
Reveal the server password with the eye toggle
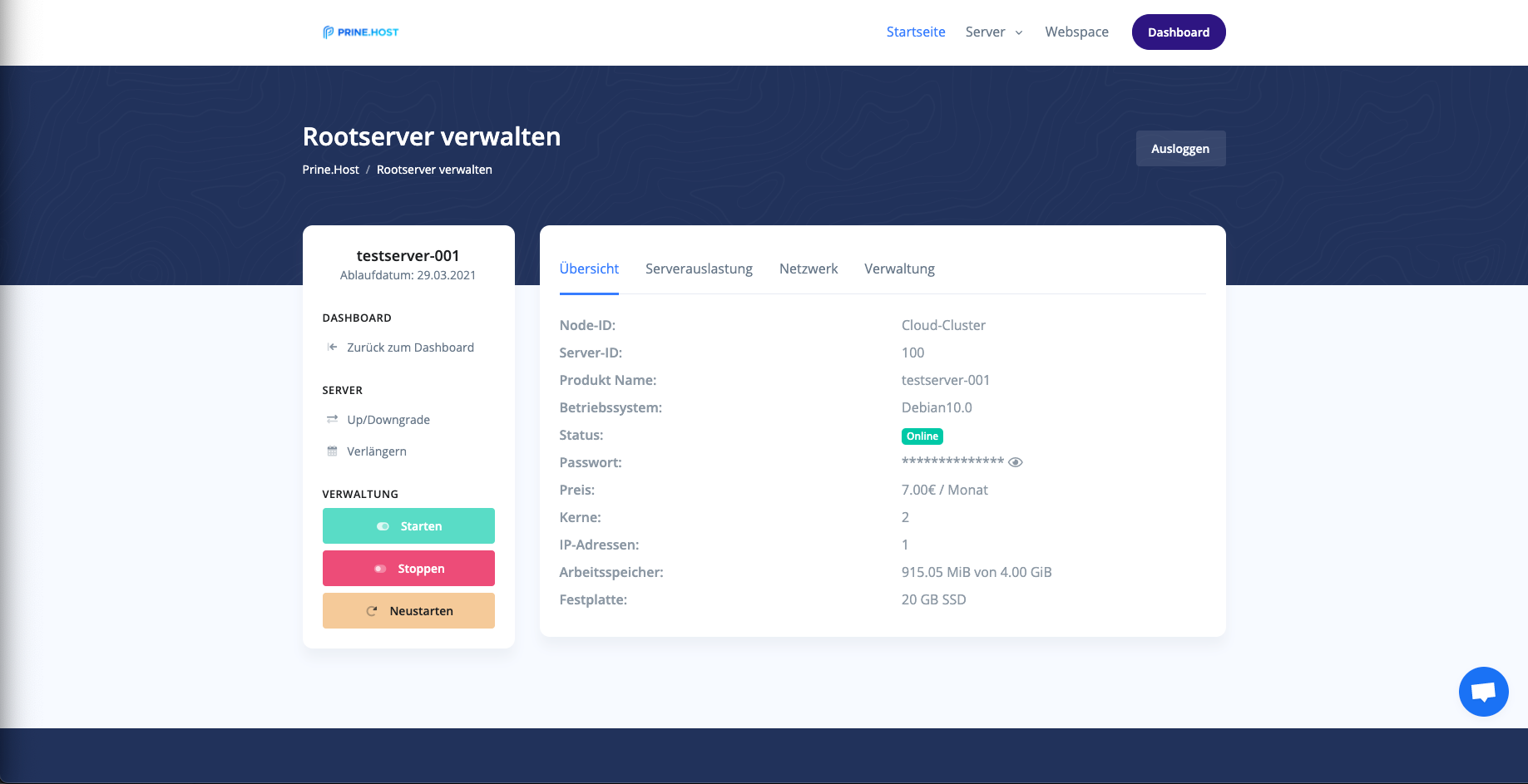(1015, 461)
